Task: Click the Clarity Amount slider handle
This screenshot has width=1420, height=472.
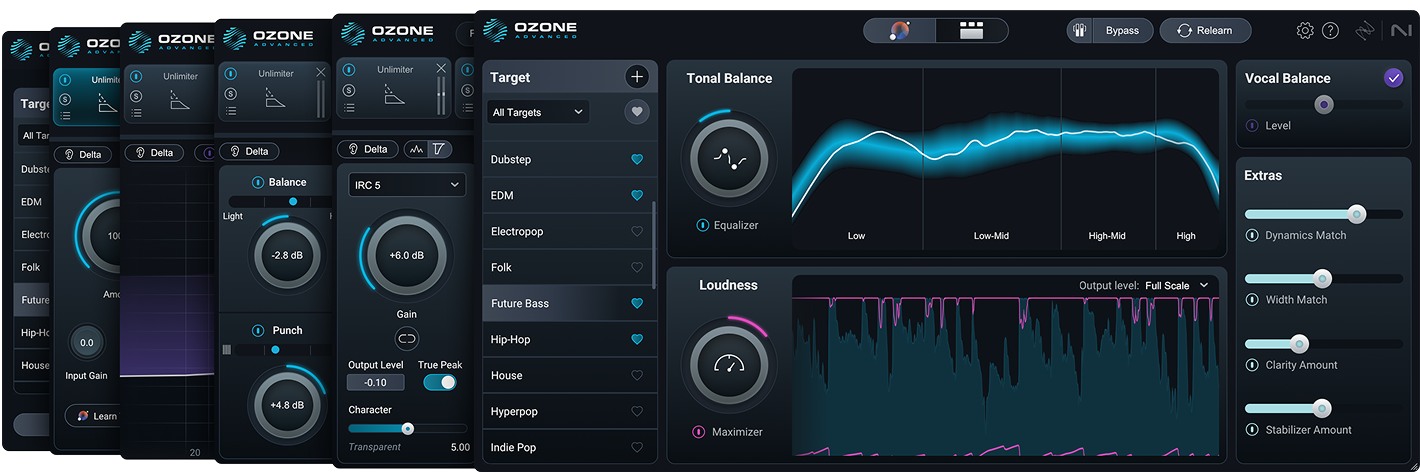Action: pos(1299,344)
